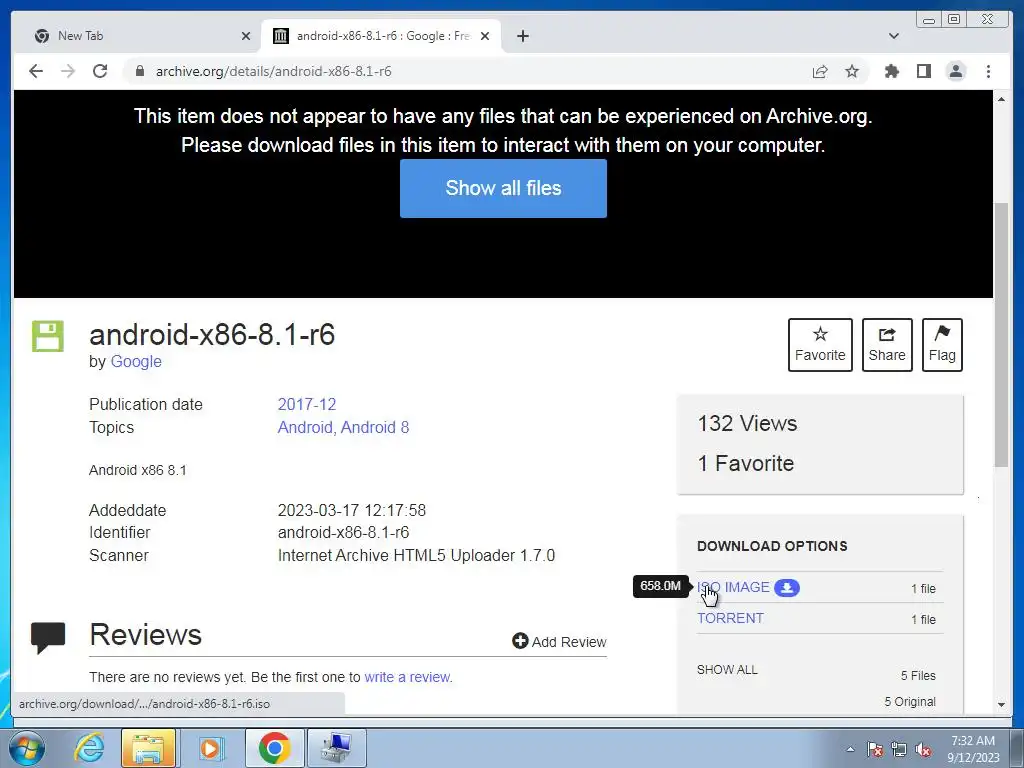Click the ISO IMAGE download arrow icon

(786, 588)
